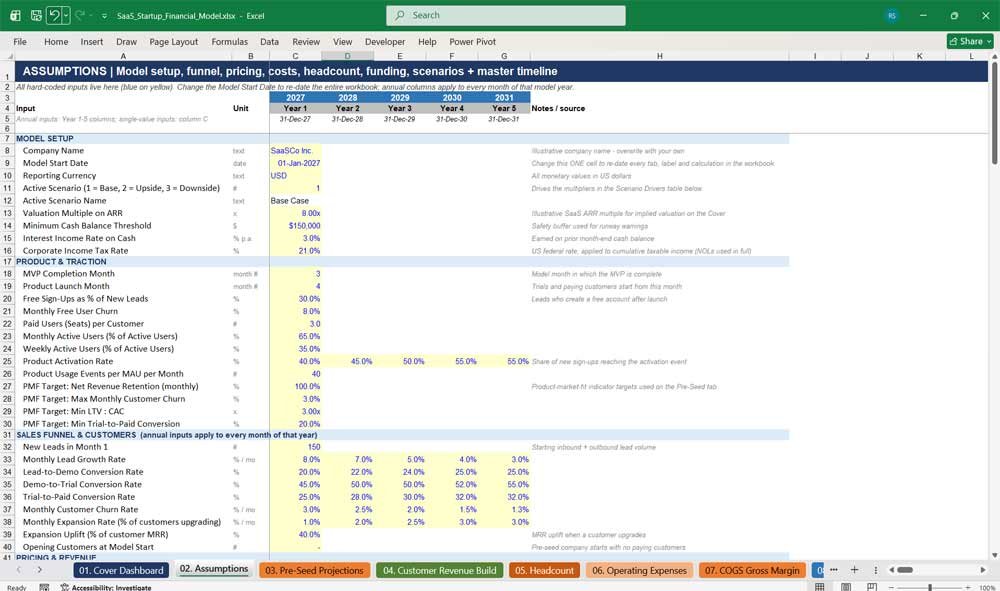
Task: Show more sheet tabs with ellipsis
Action: point(834,569)
